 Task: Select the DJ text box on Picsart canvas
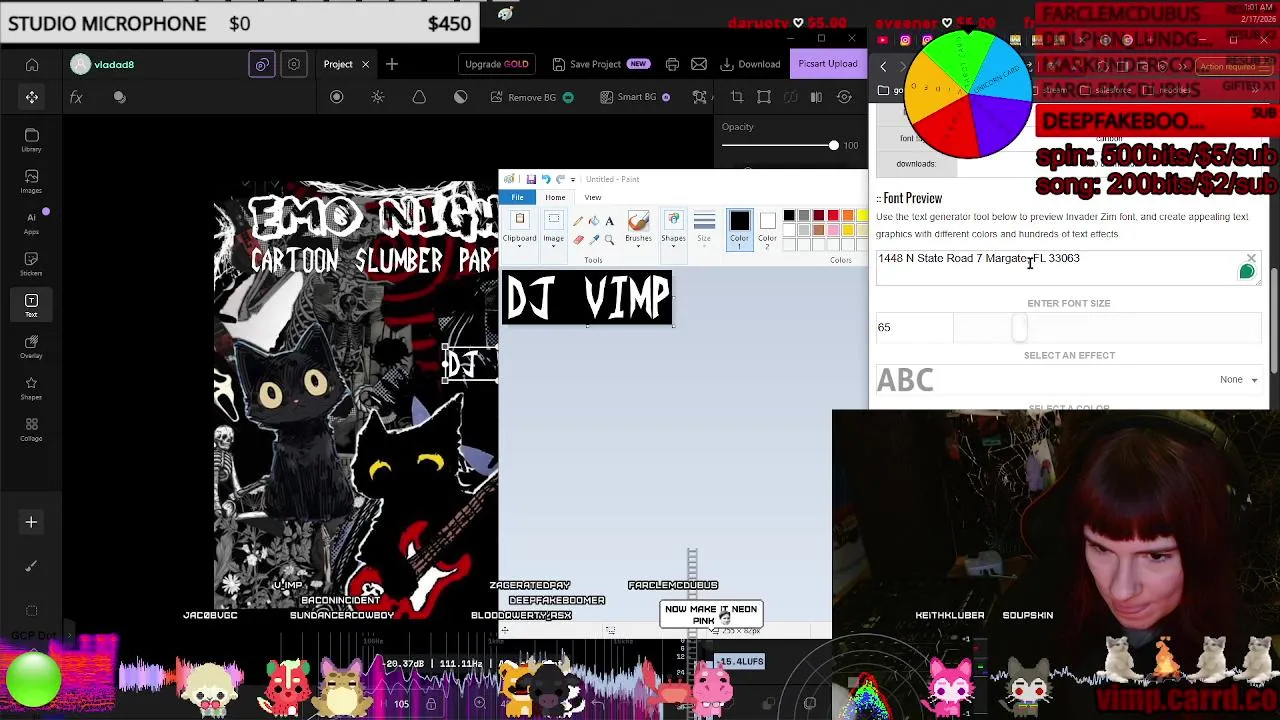(x=470, y=364)
